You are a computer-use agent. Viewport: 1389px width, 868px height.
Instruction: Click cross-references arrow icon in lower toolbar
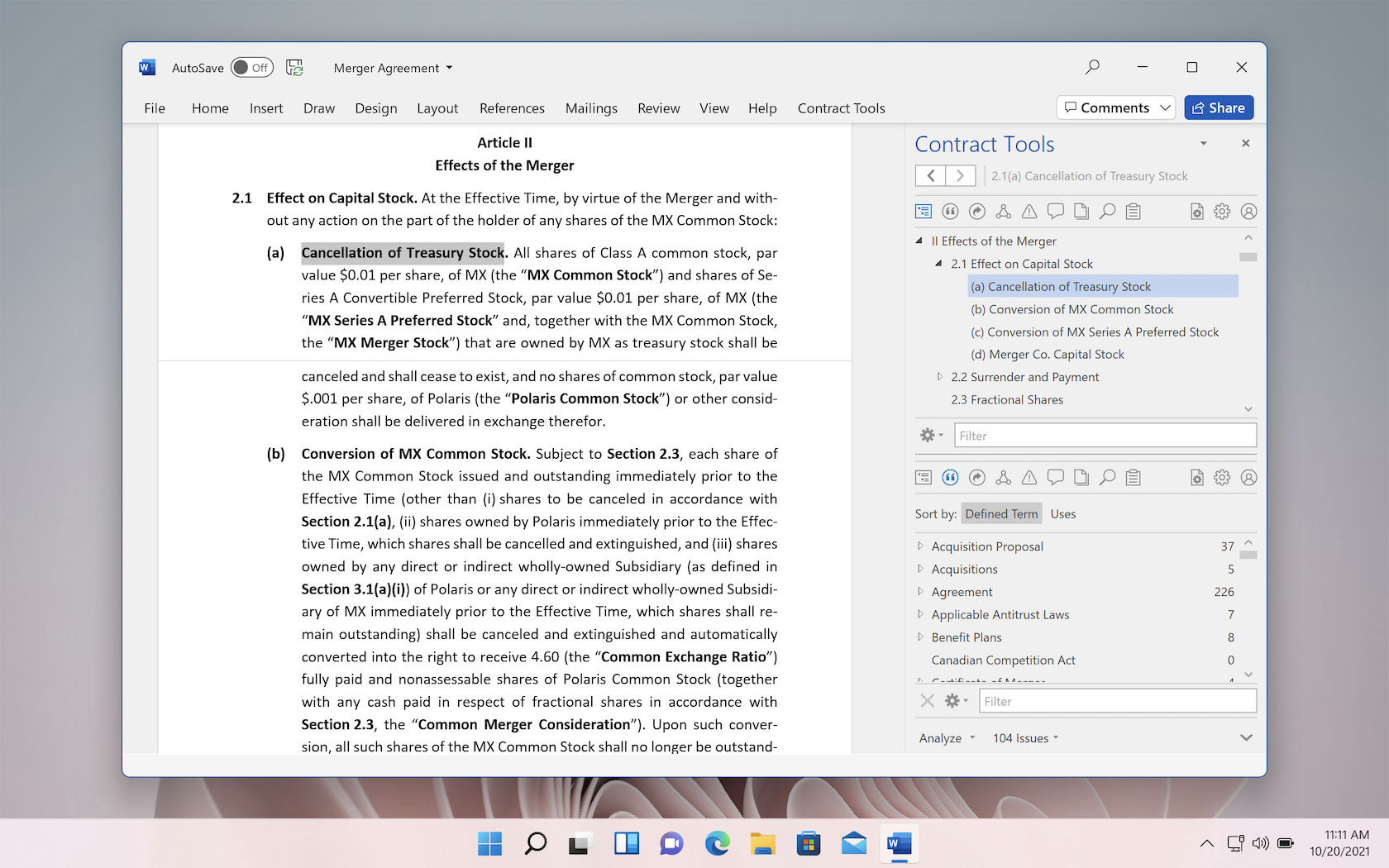pyautogui.click(x=977, y=477)
